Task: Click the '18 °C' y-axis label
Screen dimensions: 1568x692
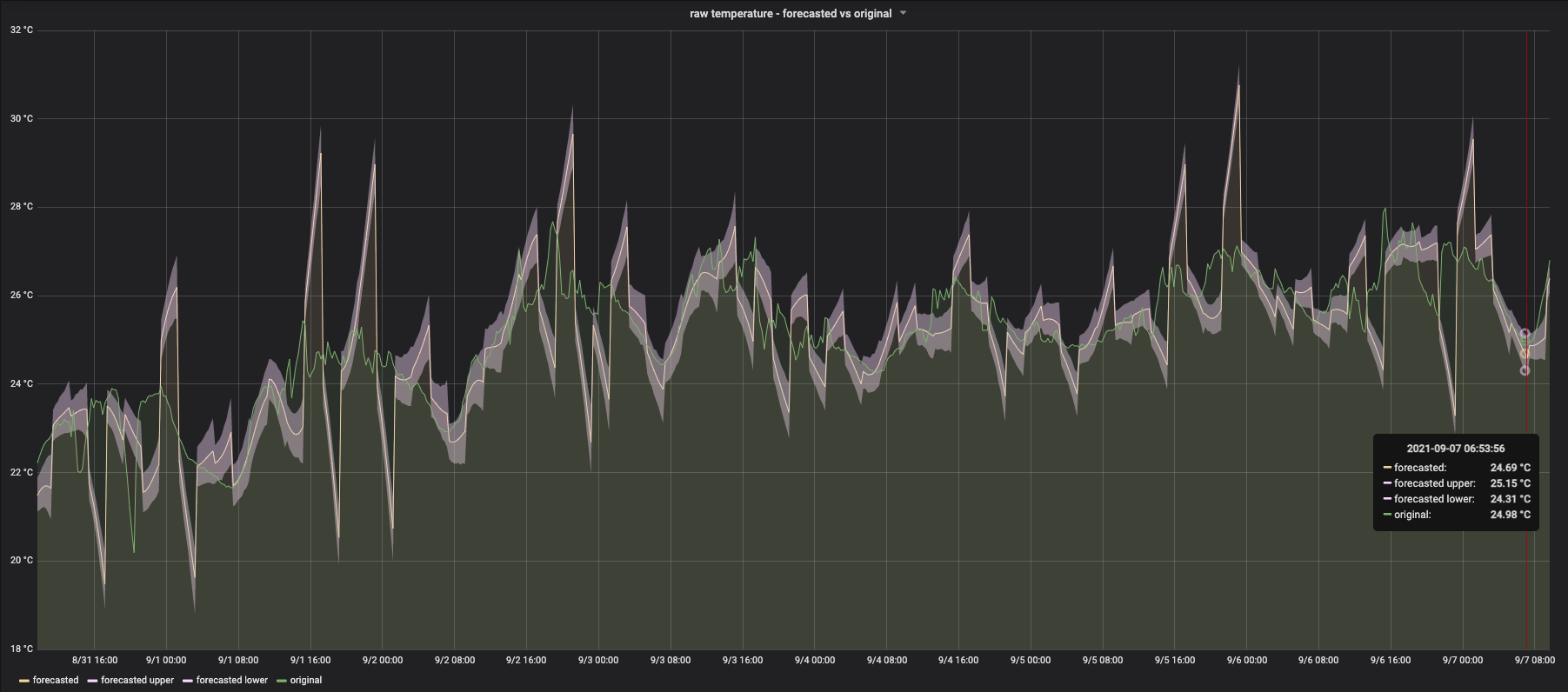Action: (x=22, y=649)
